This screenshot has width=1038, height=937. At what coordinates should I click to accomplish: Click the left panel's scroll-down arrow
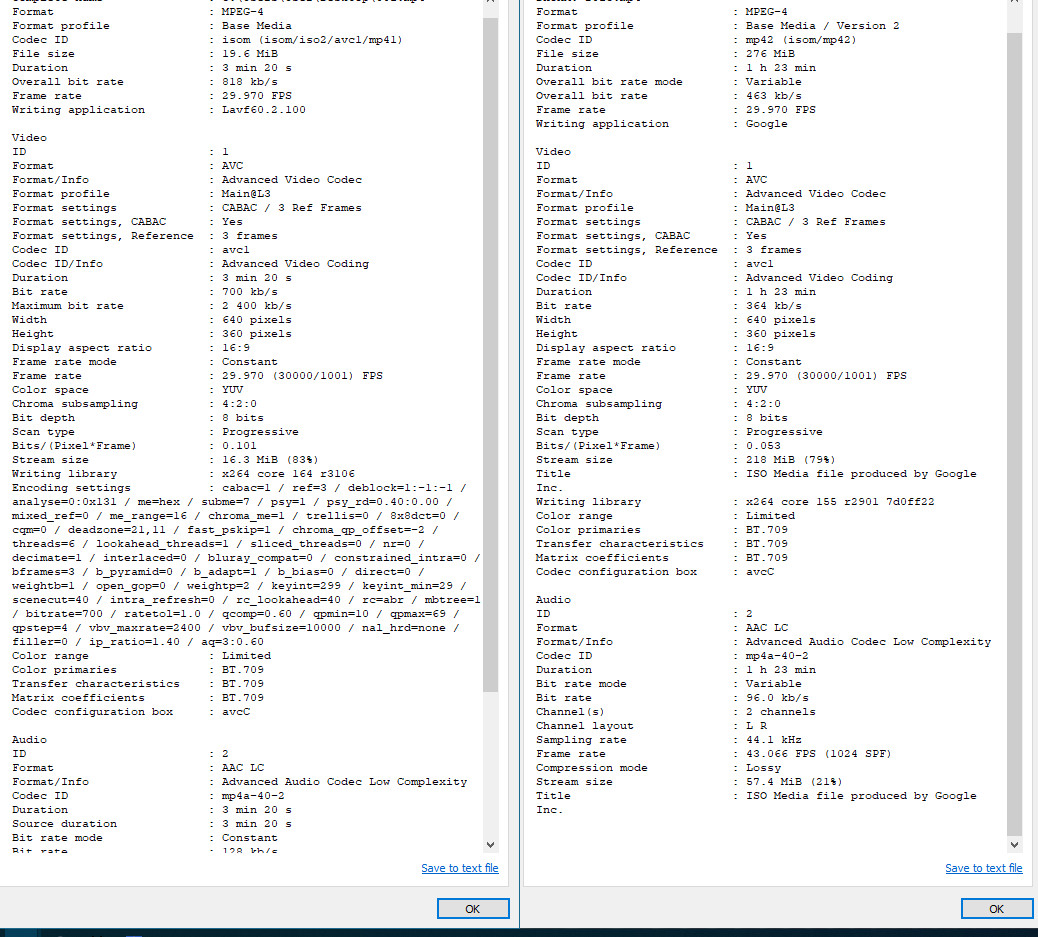pos(490,845)
